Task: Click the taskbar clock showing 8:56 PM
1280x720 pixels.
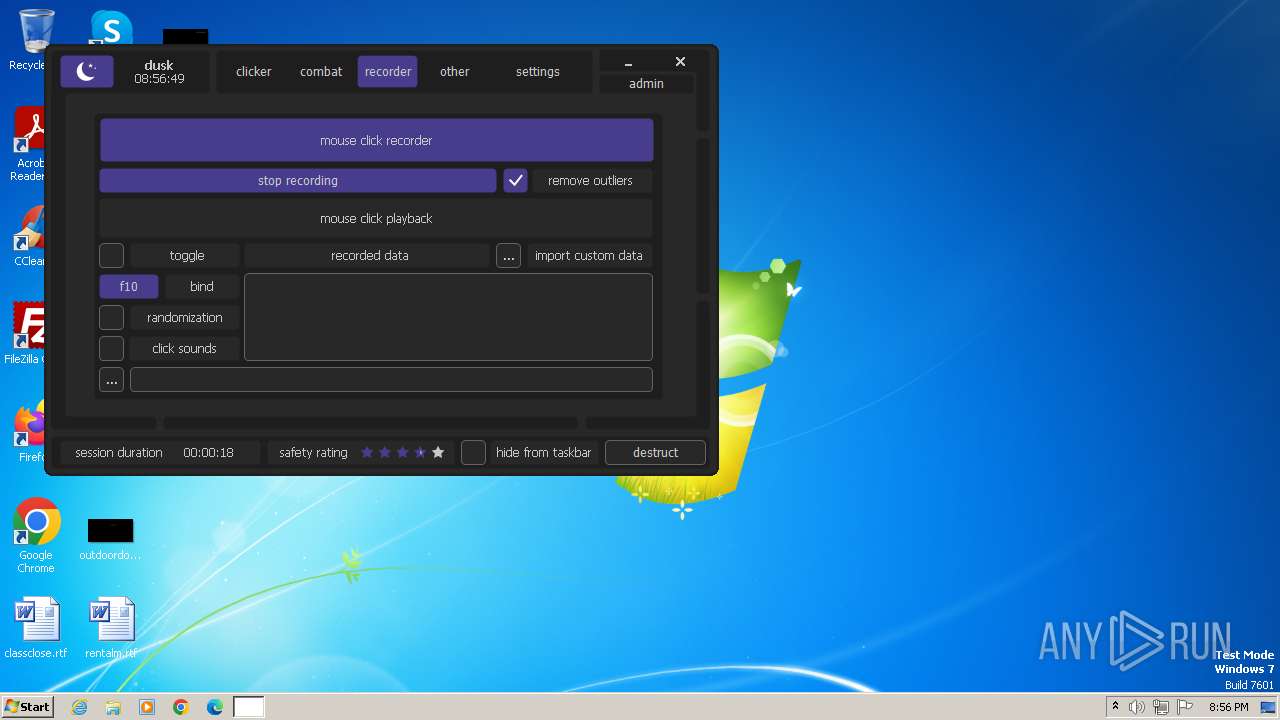Action: (x=1228, y=707)
